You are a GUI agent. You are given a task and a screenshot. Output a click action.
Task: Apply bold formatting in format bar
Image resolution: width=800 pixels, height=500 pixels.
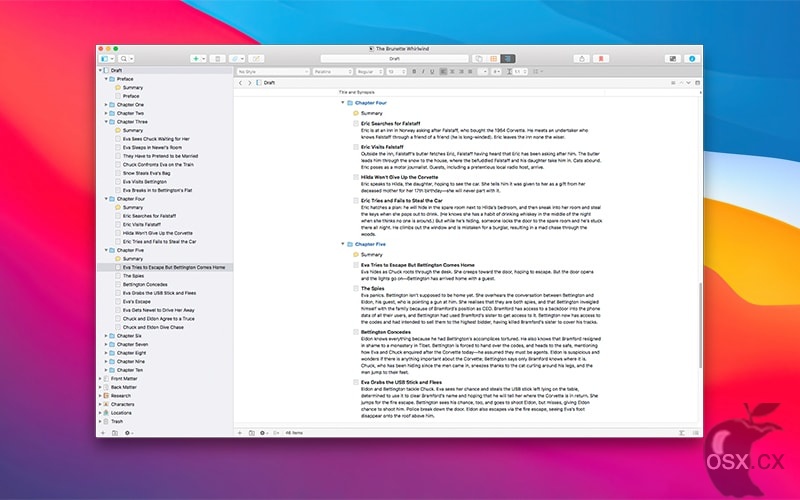pos(414,71)
